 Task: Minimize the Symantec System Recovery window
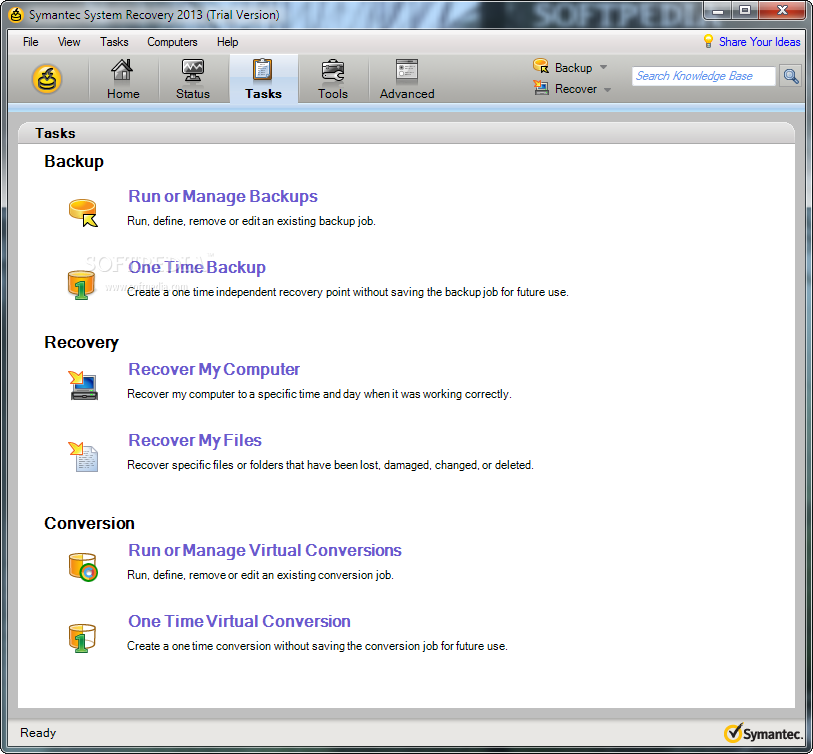click(718, 10)
